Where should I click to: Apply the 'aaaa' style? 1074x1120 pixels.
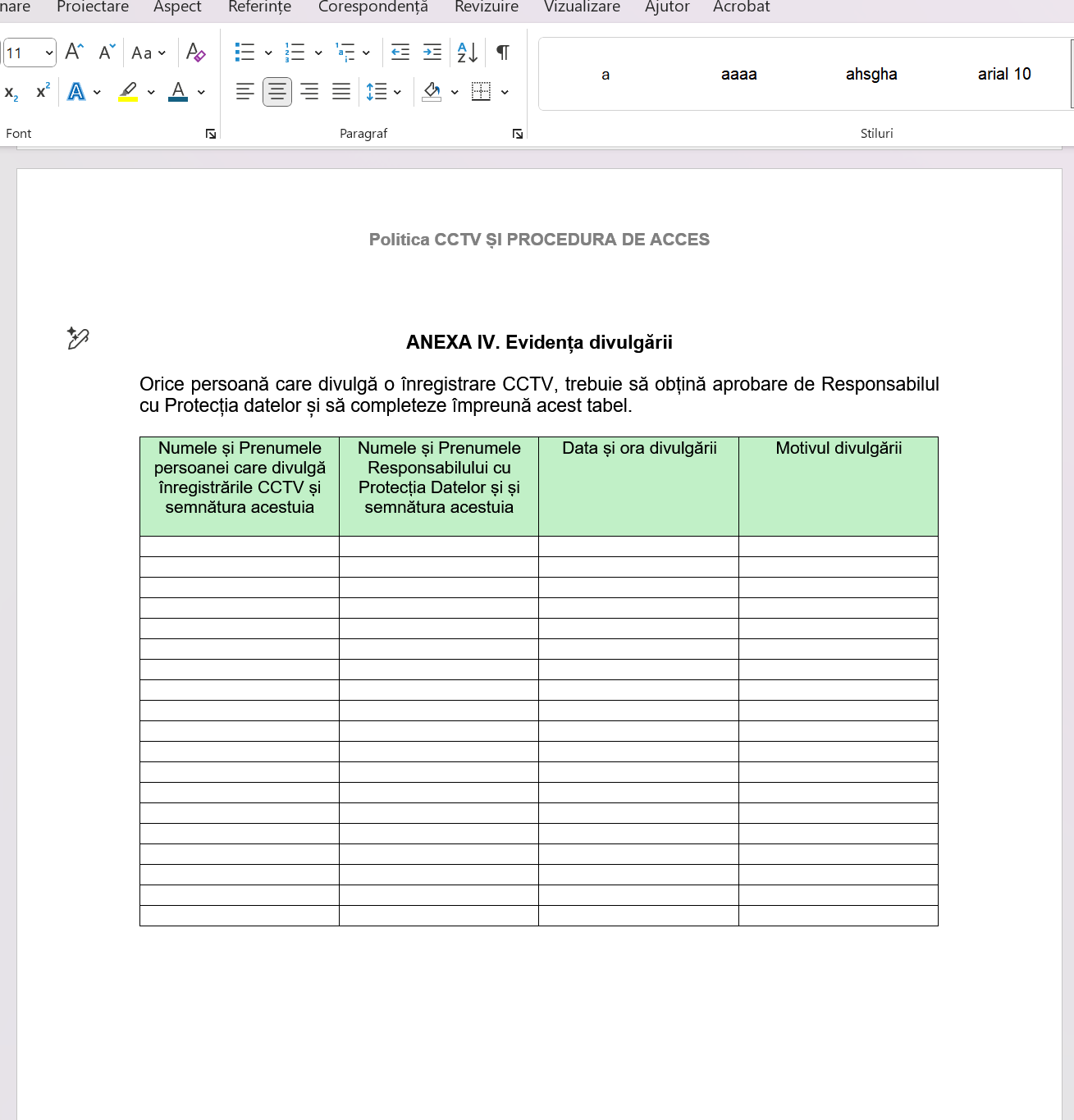[739, 74]
